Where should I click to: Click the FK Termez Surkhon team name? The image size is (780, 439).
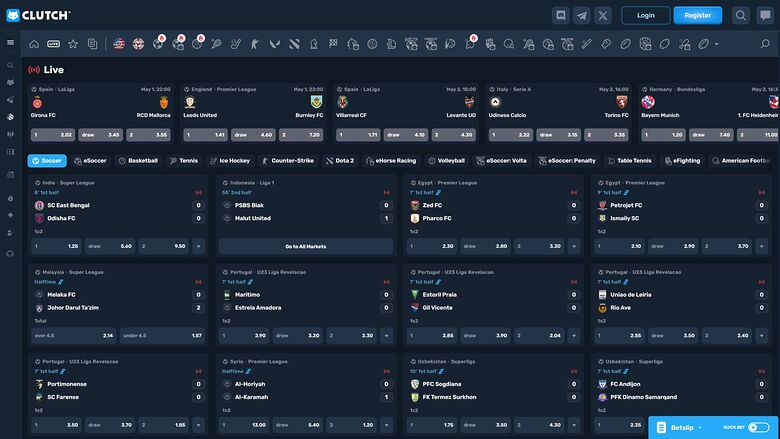tap(449, 397)
